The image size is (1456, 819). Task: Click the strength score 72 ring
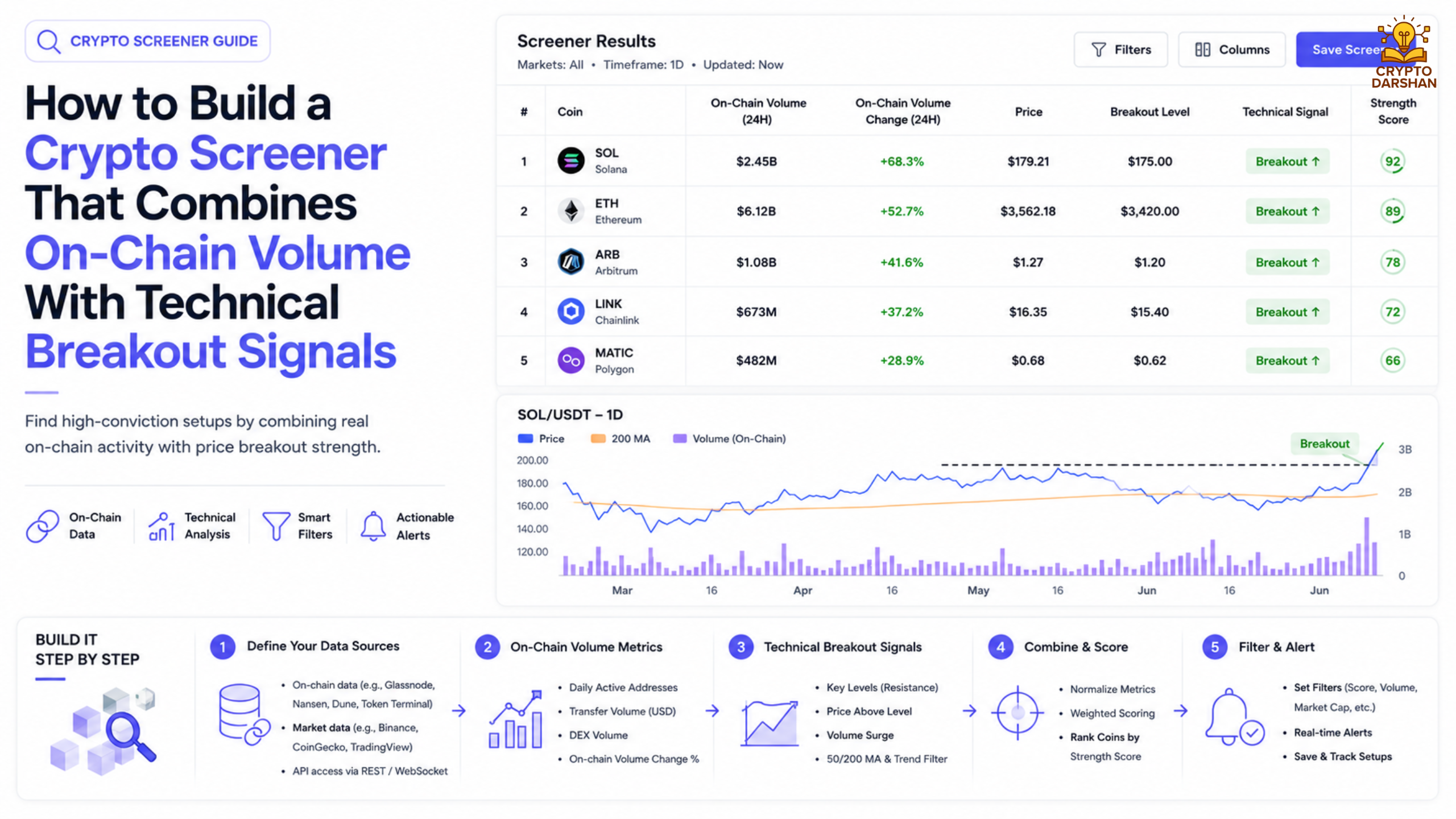pyautogui.click(x=1393, y=312)
